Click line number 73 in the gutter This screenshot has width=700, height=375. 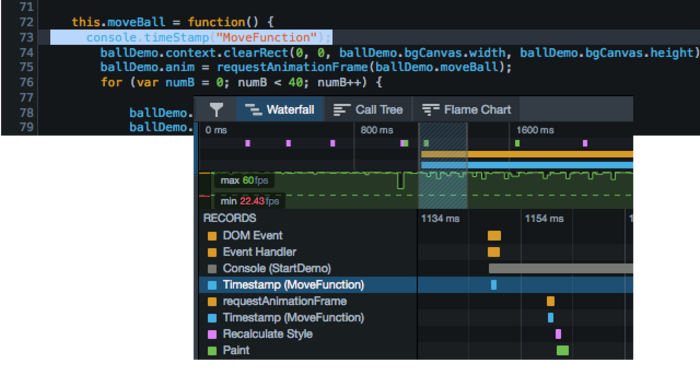[26, 38]
